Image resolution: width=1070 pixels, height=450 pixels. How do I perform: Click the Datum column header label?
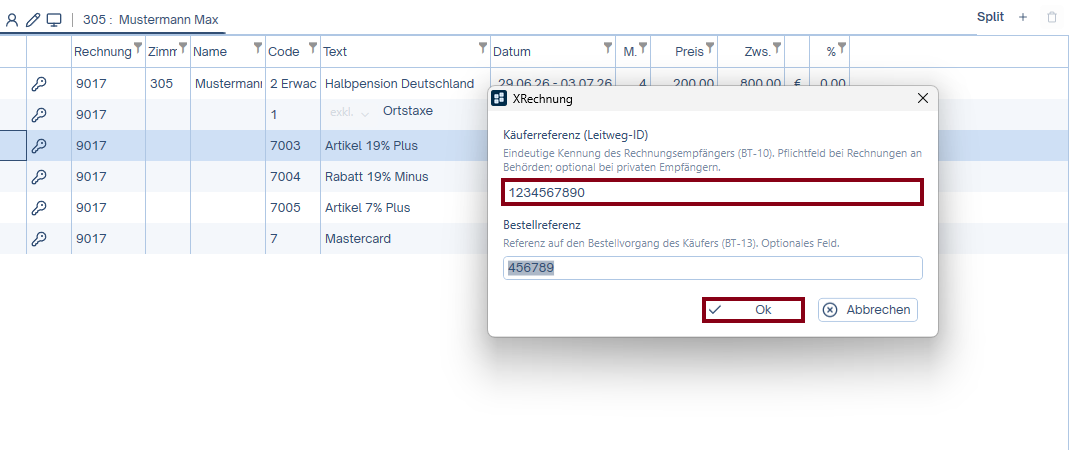512,51
